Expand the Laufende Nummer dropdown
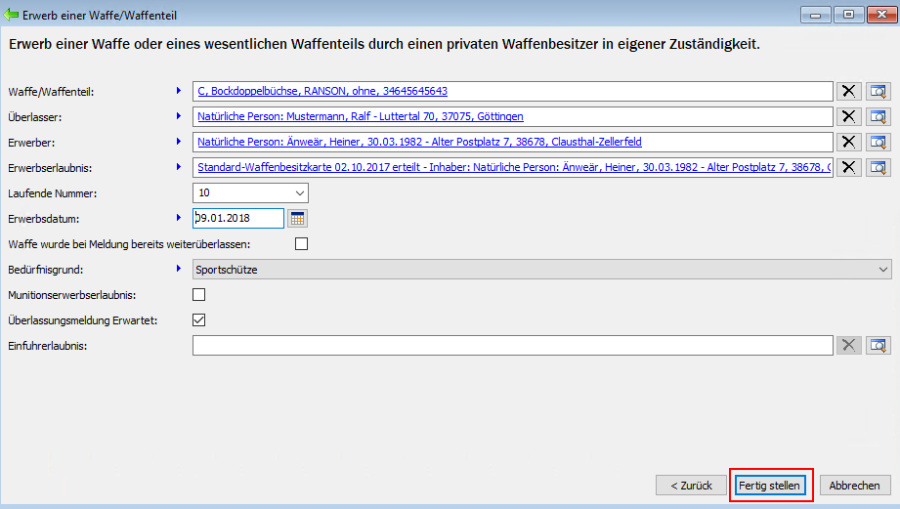The image size is (900, 509). pos(300,193)
